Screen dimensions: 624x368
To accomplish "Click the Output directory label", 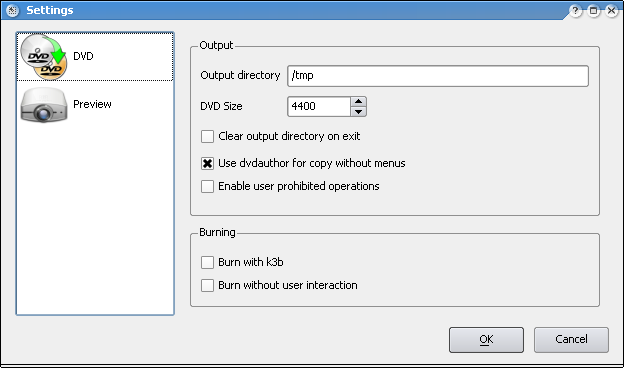I will (x=240, y=76).
